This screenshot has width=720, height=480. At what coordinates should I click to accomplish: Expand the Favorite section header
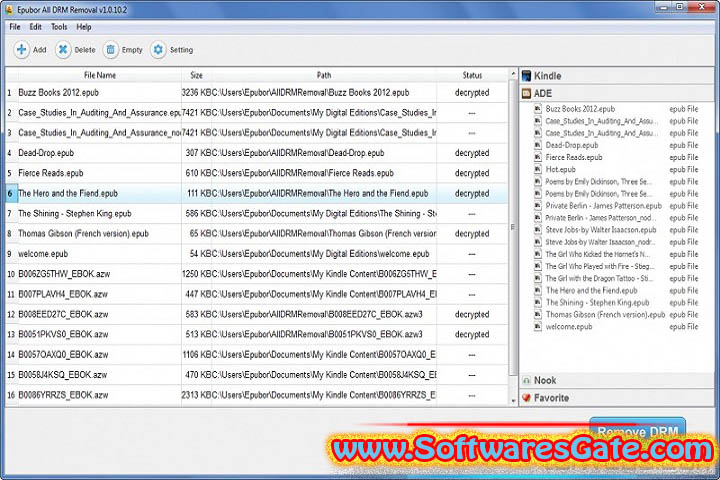[x=617, y=398]
